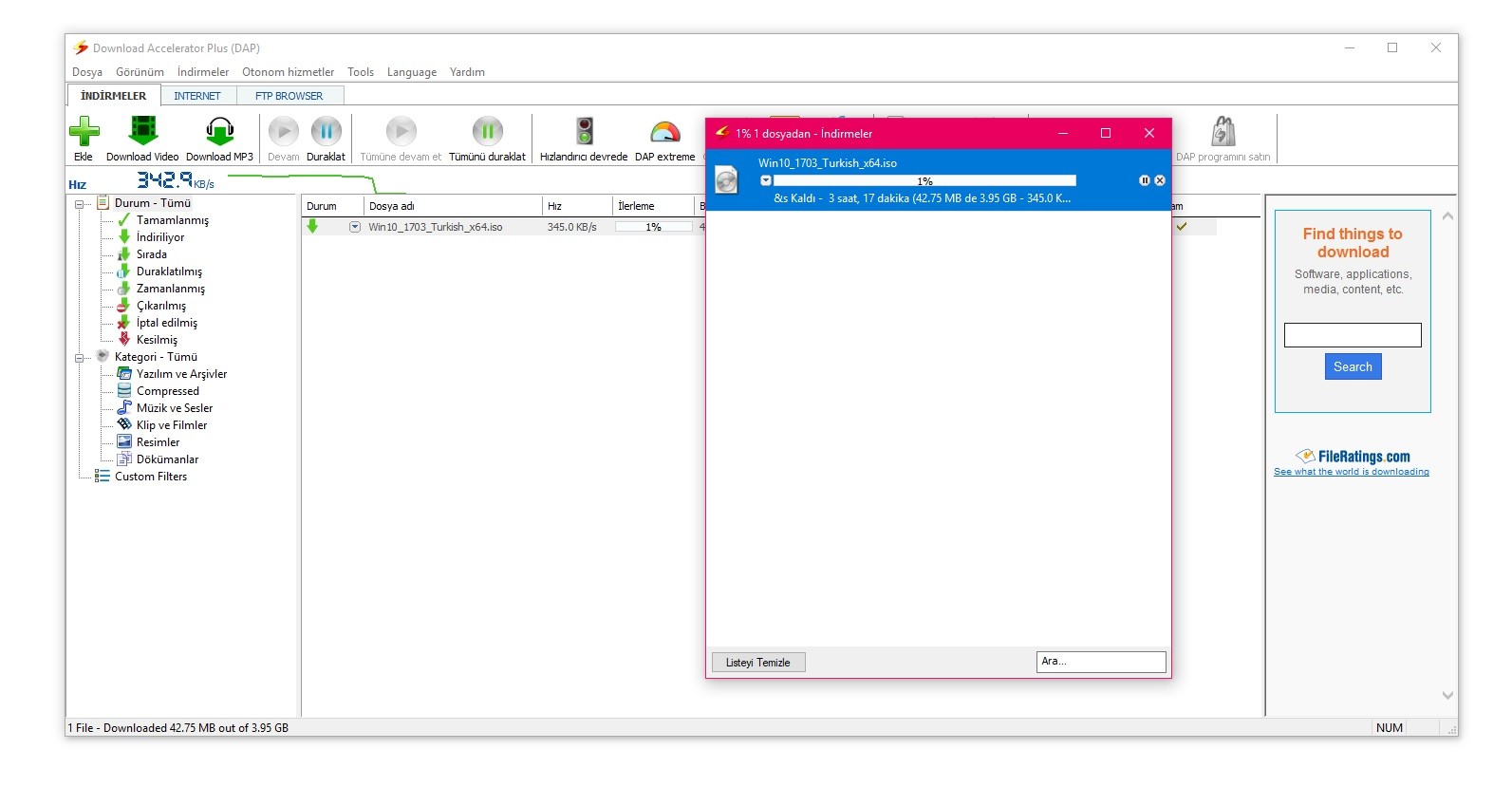This screenshot has width=1512, height=787.
Task: Open the Language menu
Action: pos(412,72)
